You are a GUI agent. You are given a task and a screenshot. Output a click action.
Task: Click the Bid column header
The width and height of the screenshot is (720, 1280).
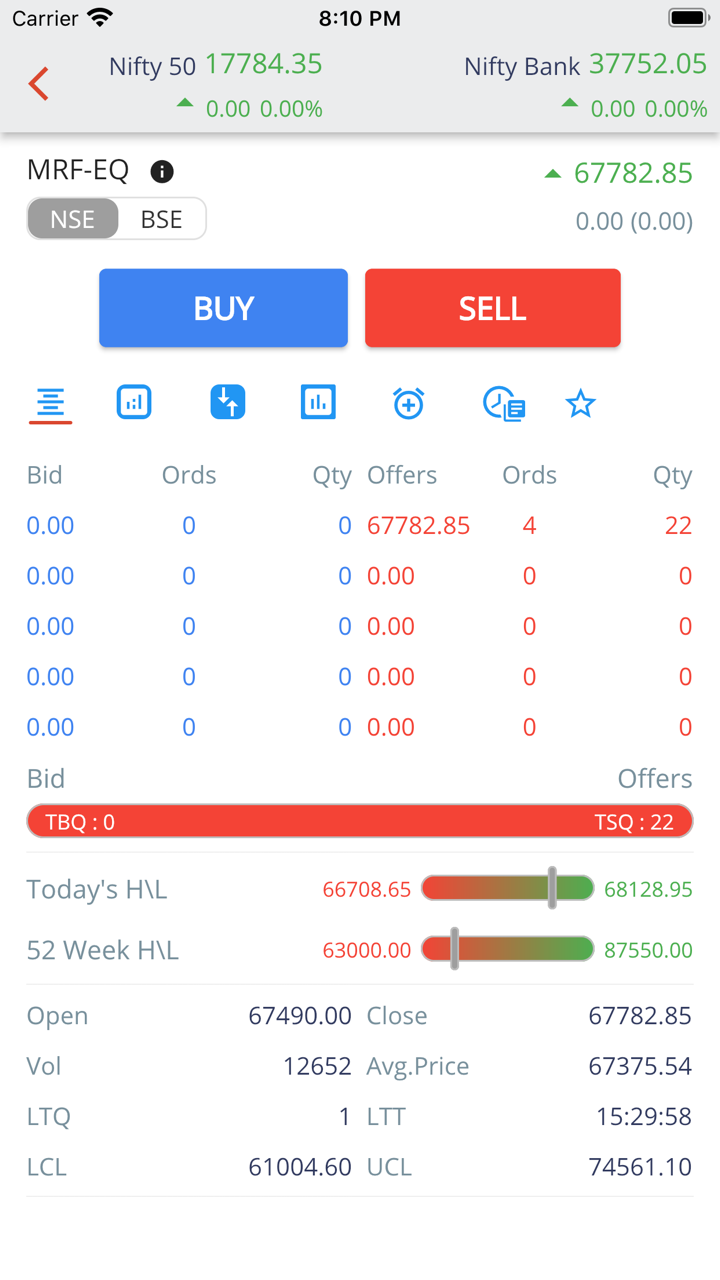coord(44,475)
